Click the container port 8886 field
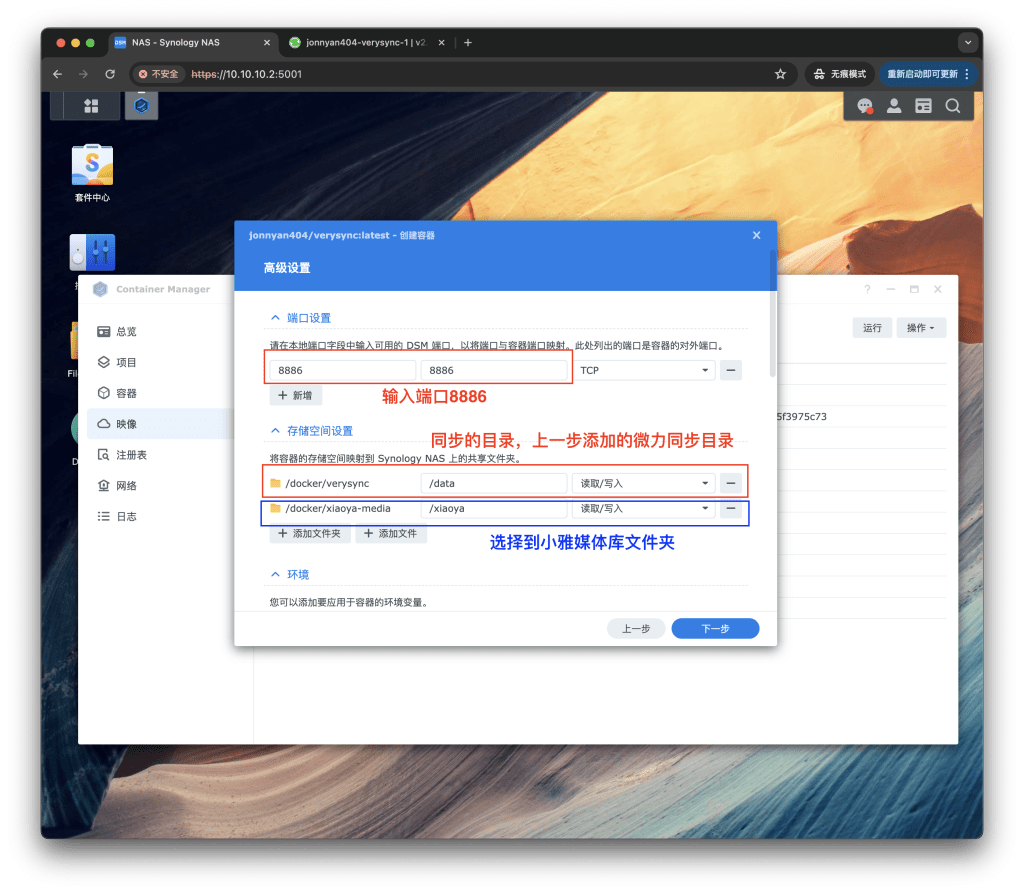This screenshot has height=893, width=1024. (x=494, y=370)
